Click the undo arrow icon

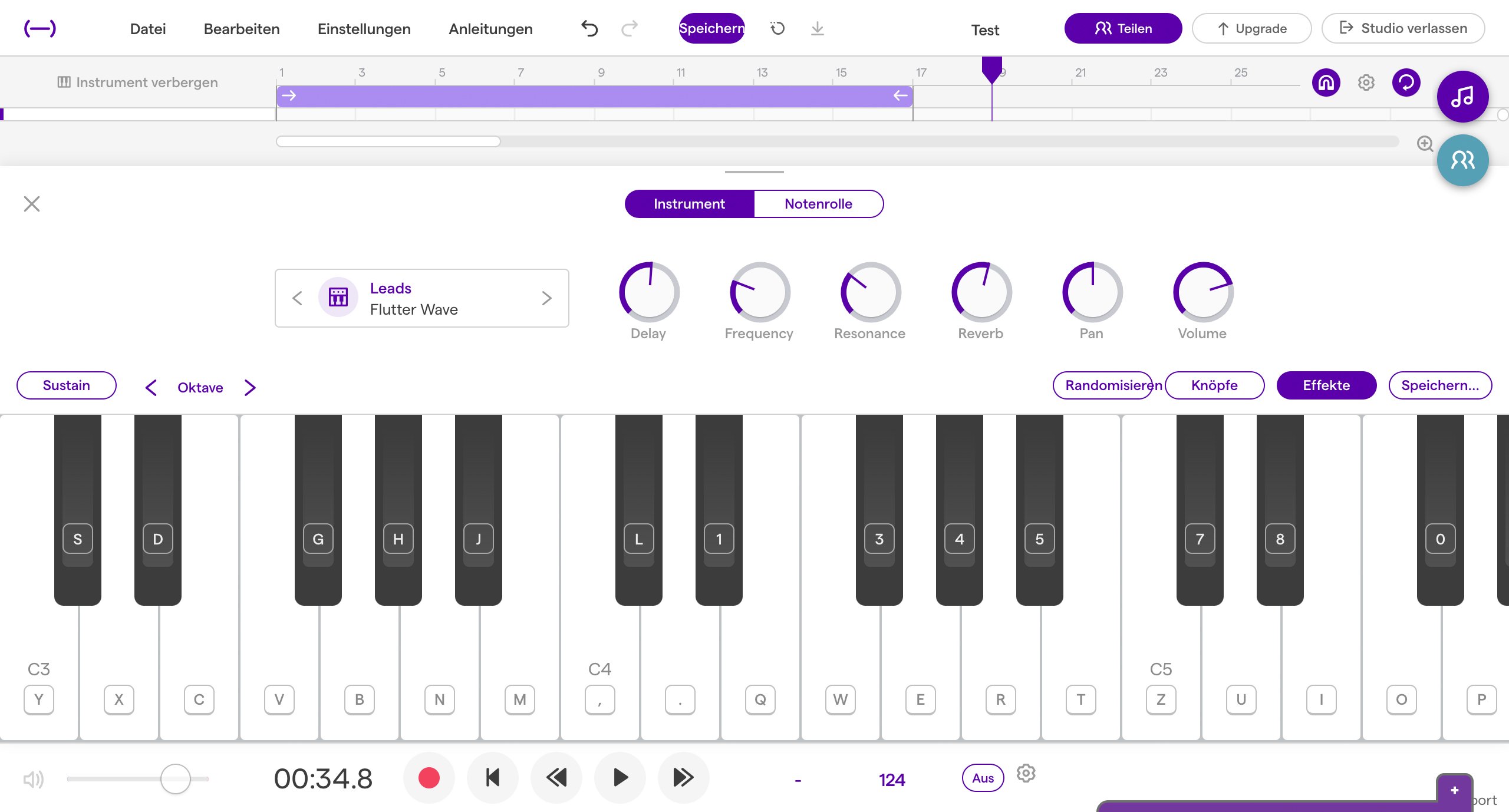coord(589,28)
